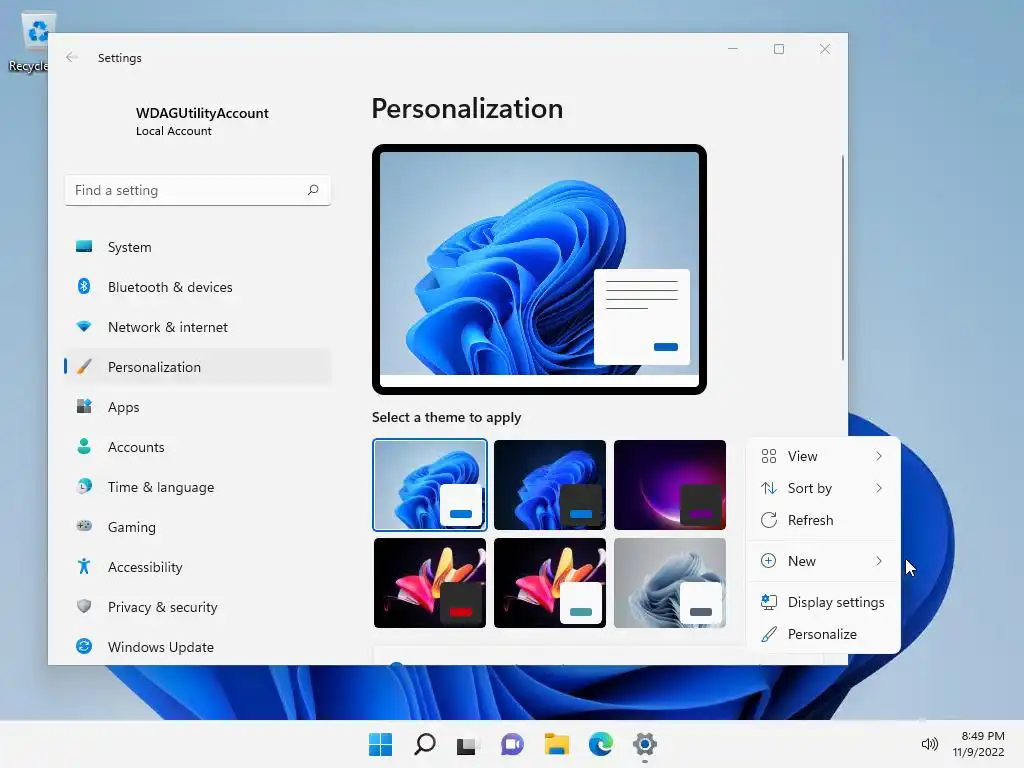The height and width of the screenshot is (768, 1024).
Task: Open Task View on the taskbar
Action: pyautogui.click(x=467, y=744)
